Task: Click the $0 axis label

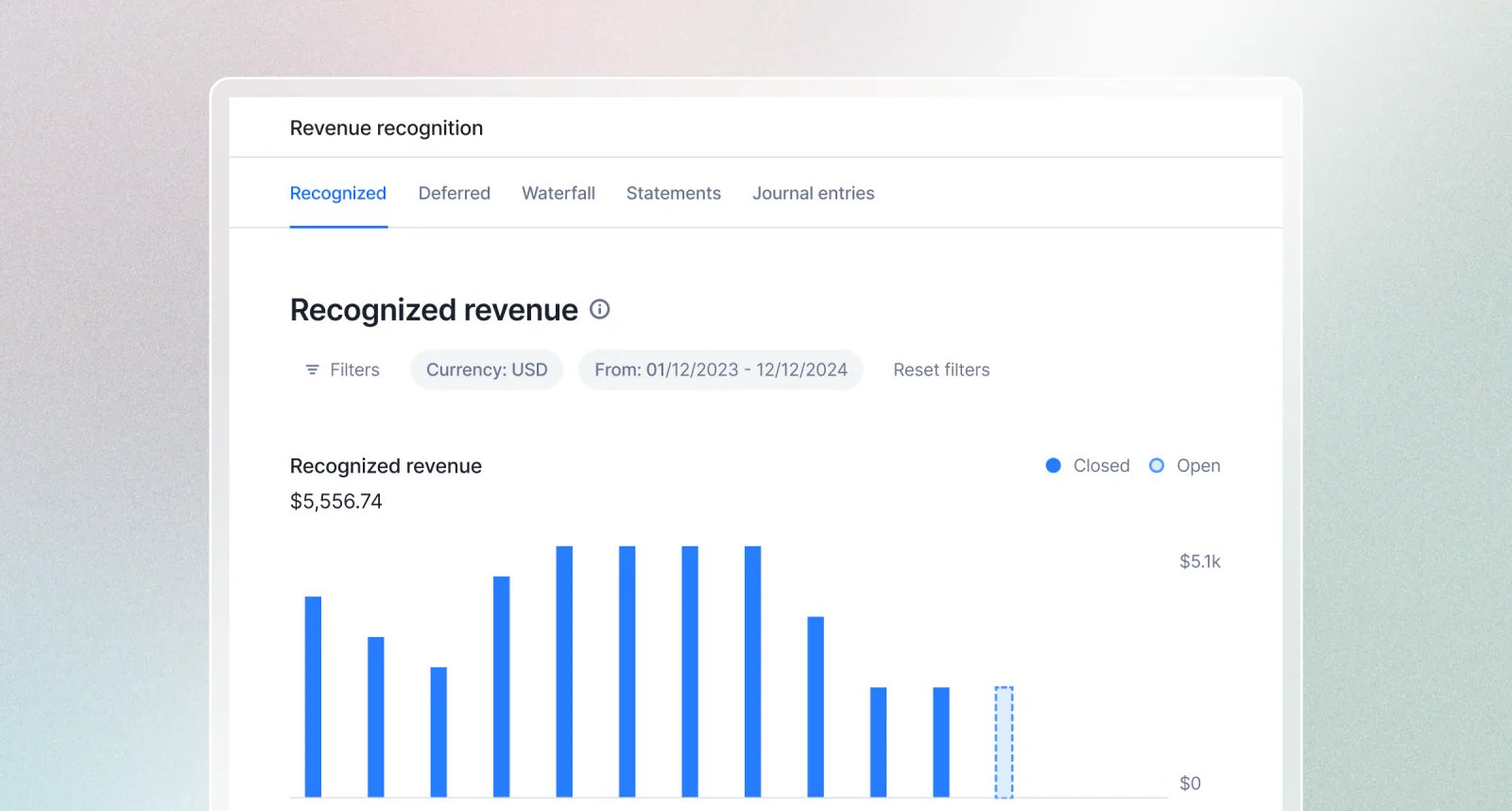Action: [1190, 784]
